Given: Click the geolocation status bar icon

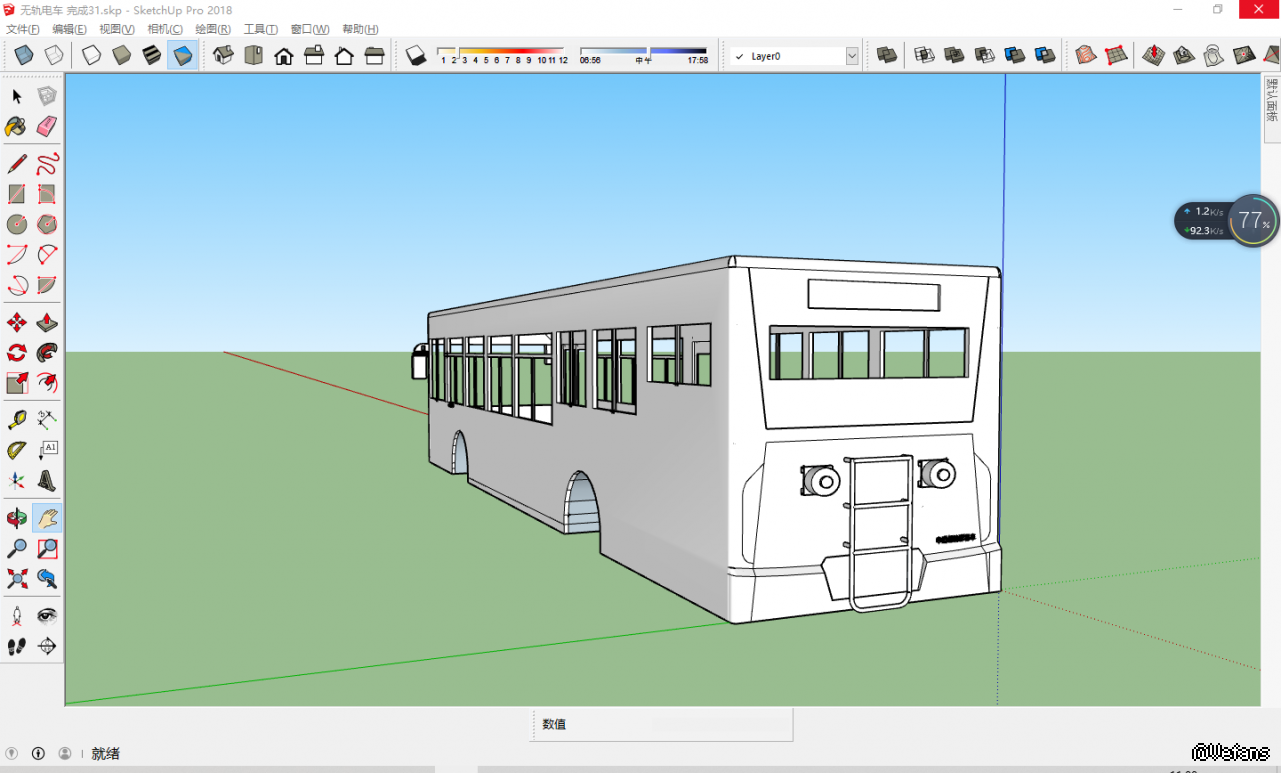Looking at the screenshot, I should (x=12, y=753).
